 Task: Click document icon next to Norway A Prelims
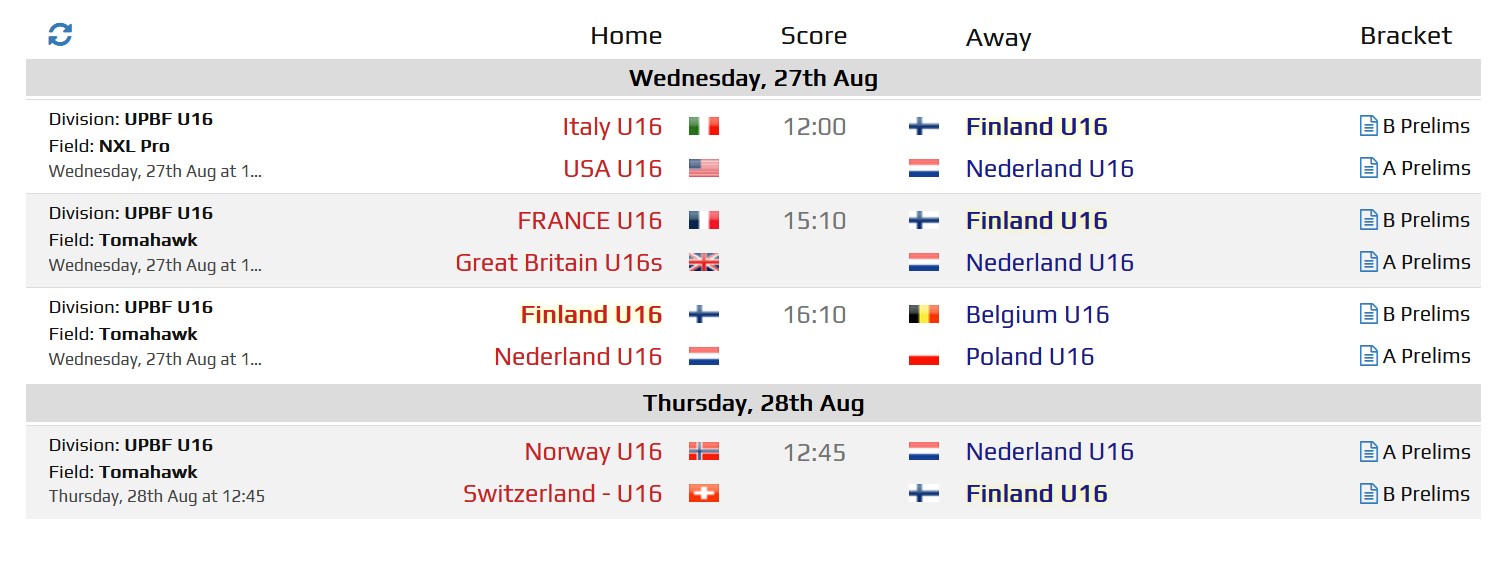[1369, 452]
